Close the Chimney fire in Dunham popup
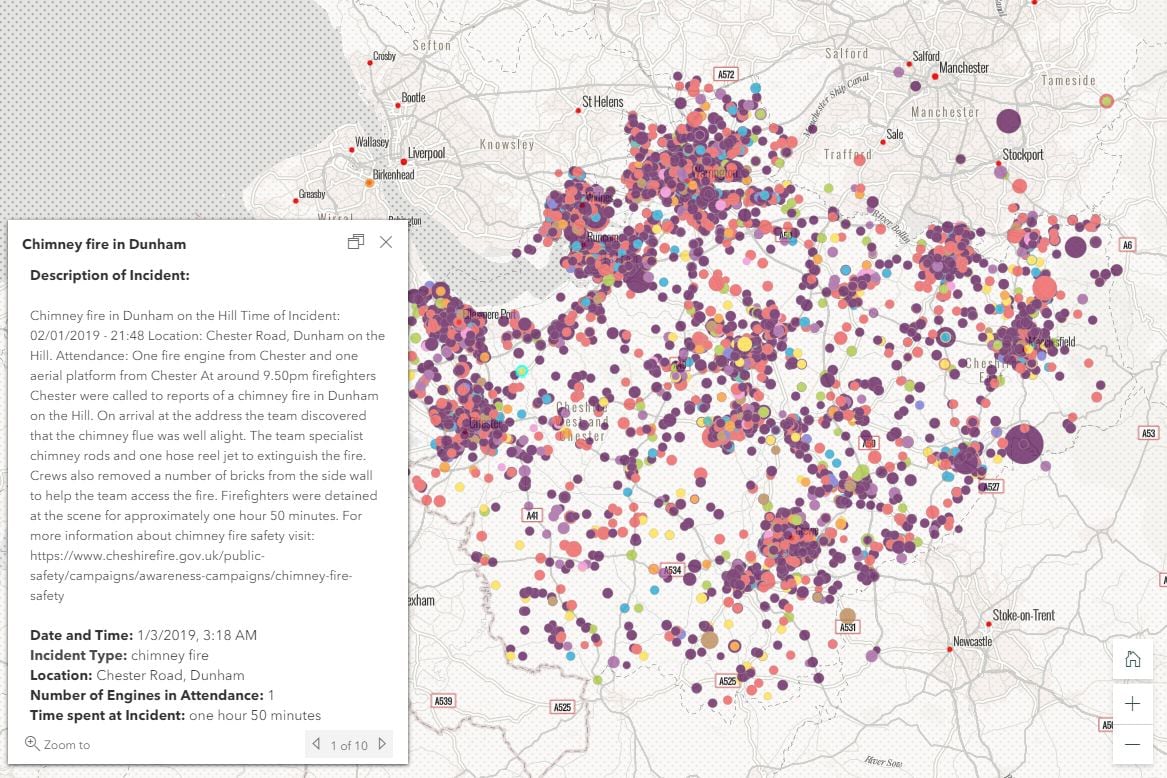The height and width of the screenshot is (778, 1167). coord(386,242)
